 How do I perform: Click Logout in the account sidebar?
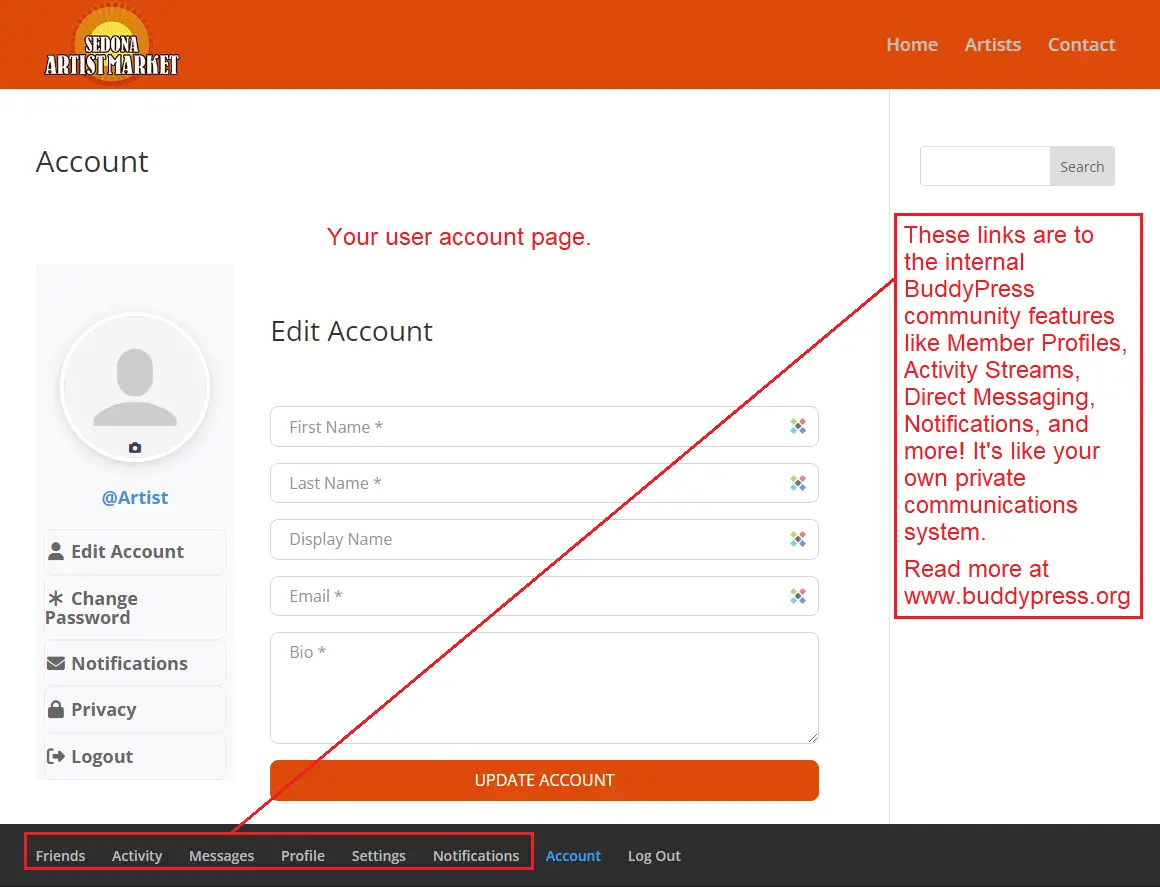(x=101, y=757)
